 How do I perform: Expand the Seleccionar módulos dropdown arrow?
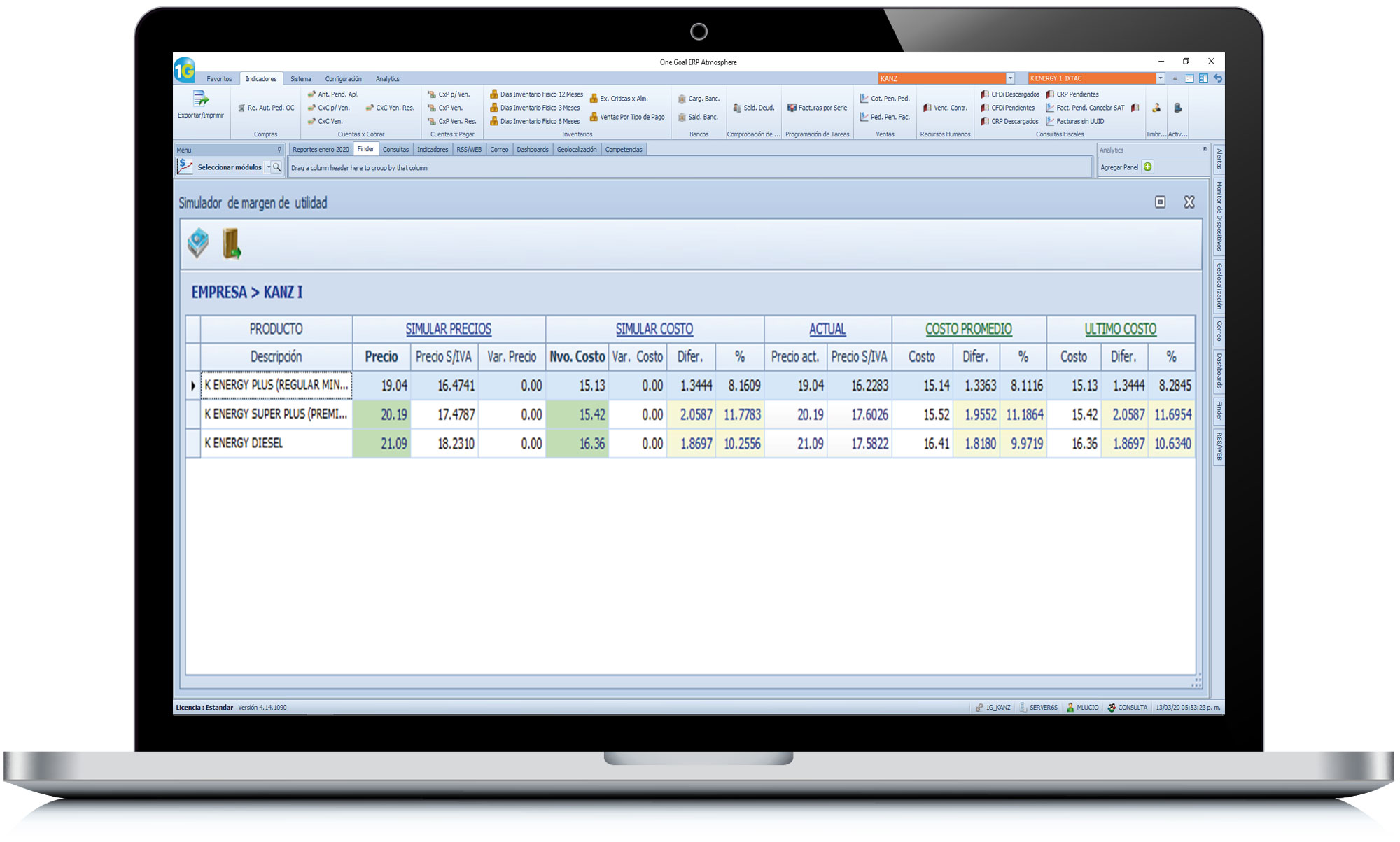click(268, 167)
